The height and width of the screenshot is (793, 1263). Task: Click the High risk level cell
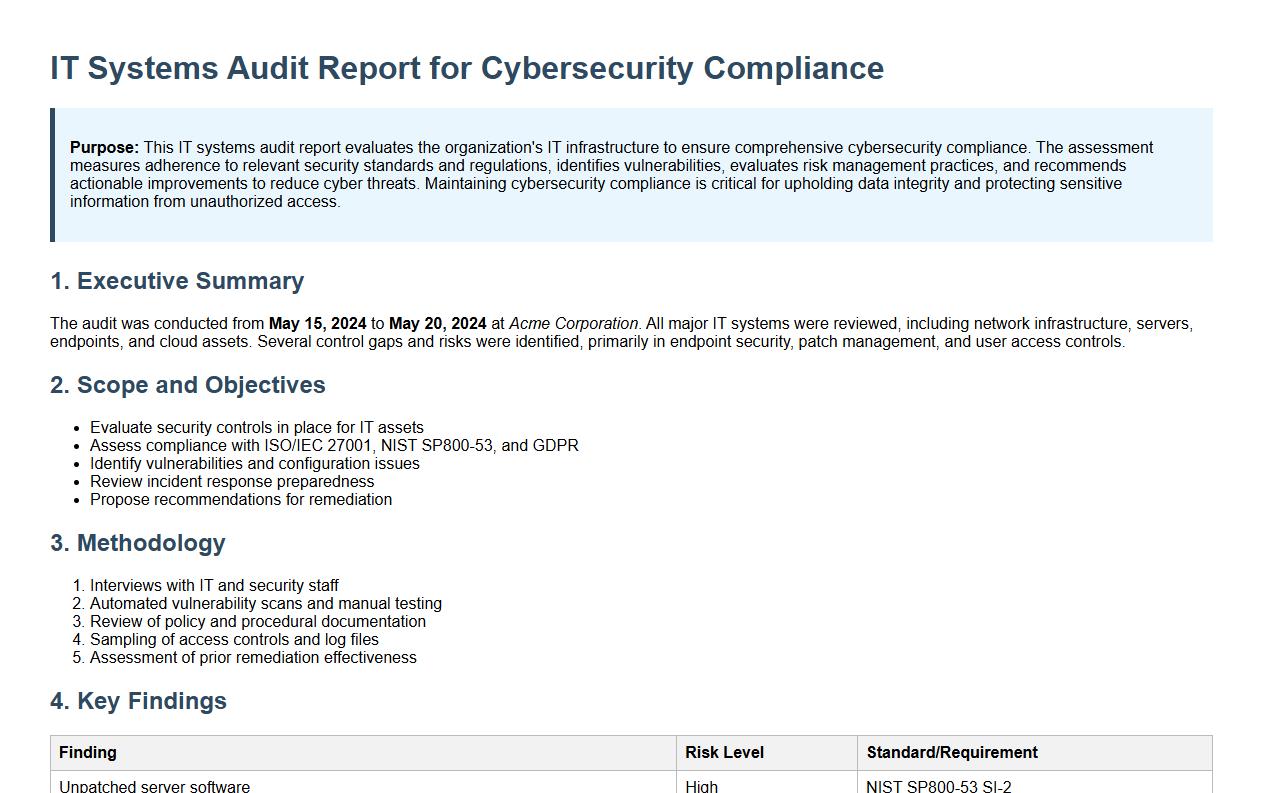701,786
